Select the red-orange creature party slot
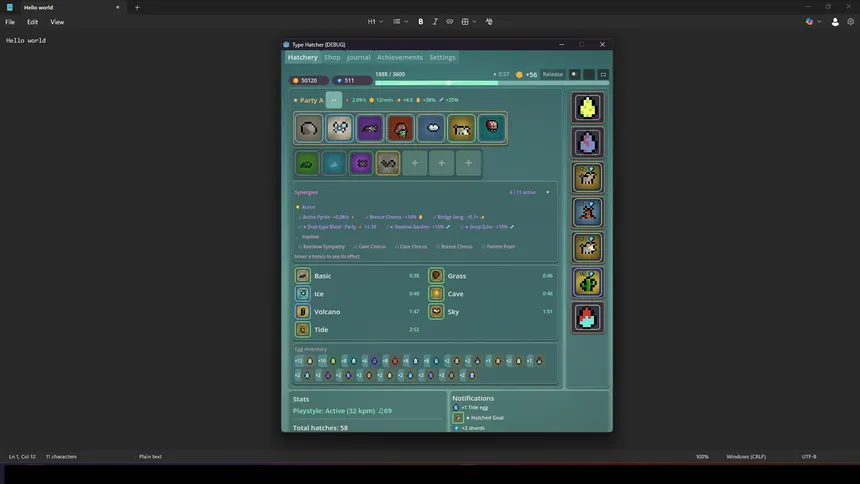 [400, 128]
